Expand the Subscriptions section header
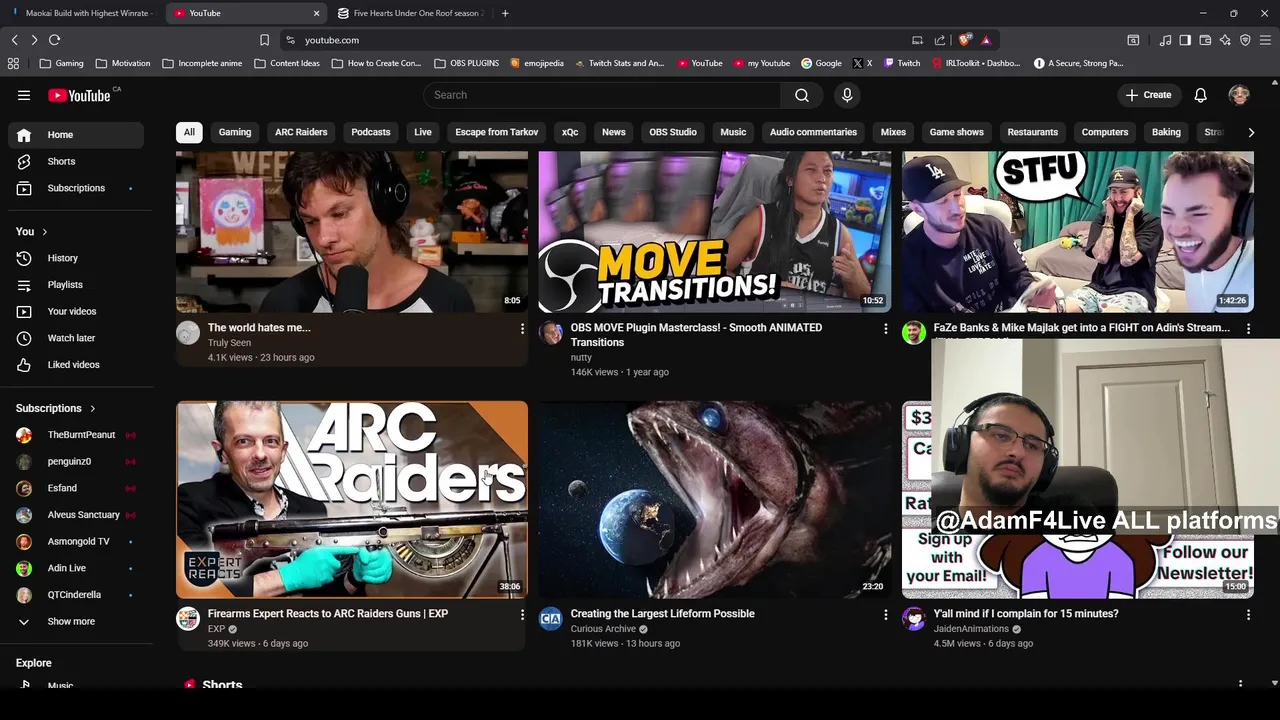1280x720 pixels. pos(56,408)
